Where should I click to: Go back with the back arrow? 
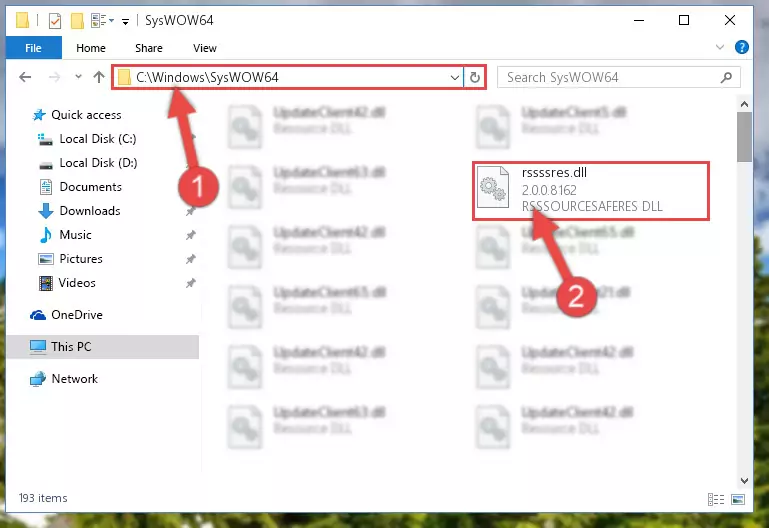coord(25,77)
